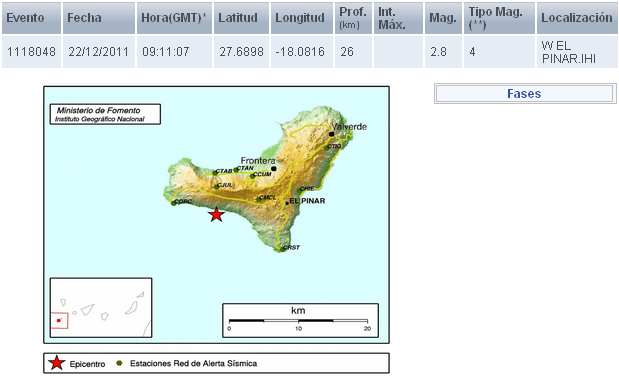Viewport: 619px width, 377px height.
Task: Click the Ministerio de Fomento label box
Action: coord(105,114)
